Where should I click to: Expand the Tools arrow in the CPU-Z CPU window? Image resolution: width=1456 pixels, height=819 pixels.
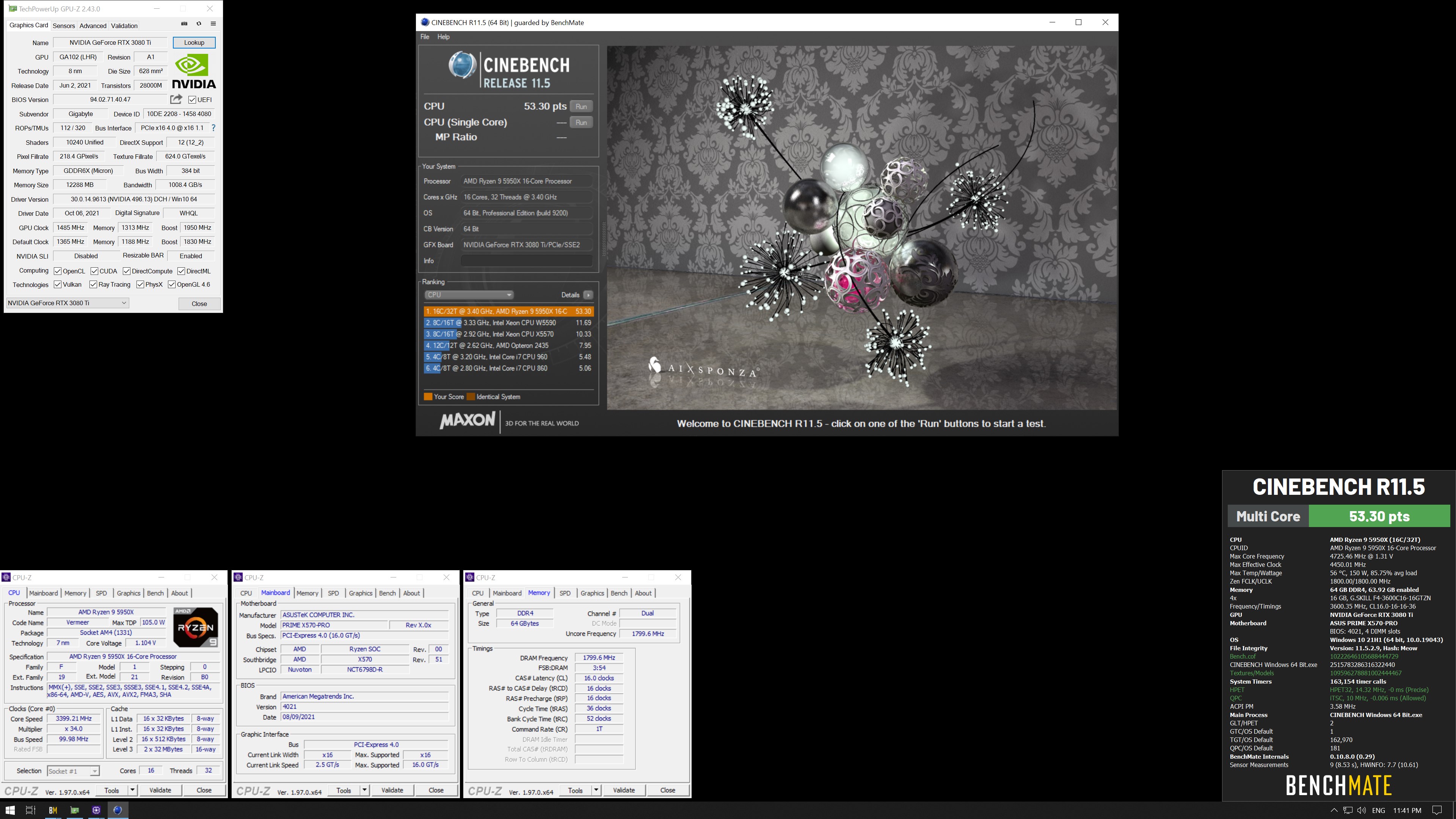click(132, 790)
